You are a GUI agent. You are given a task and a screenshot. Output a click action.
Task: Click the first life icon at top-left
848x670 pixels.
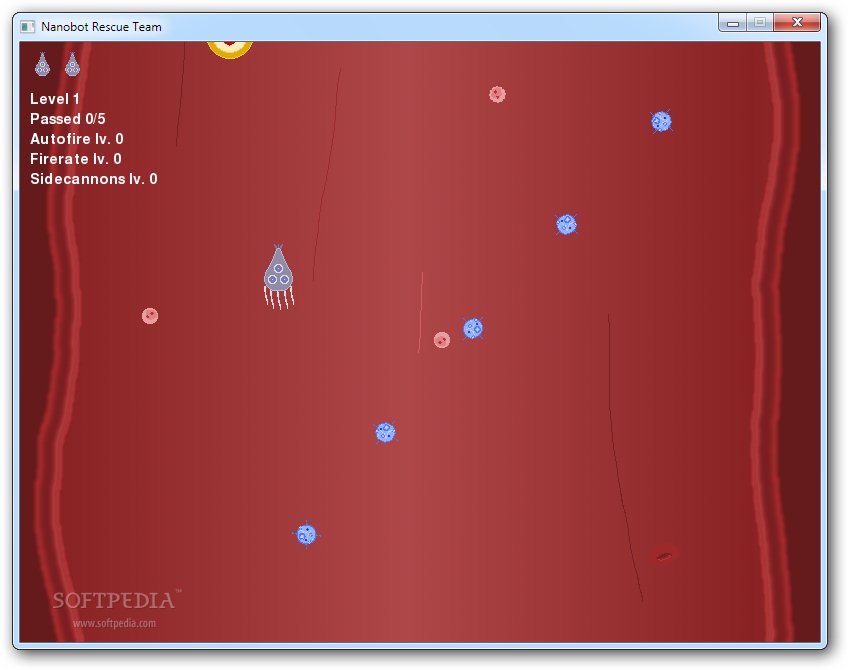[42, 64]
